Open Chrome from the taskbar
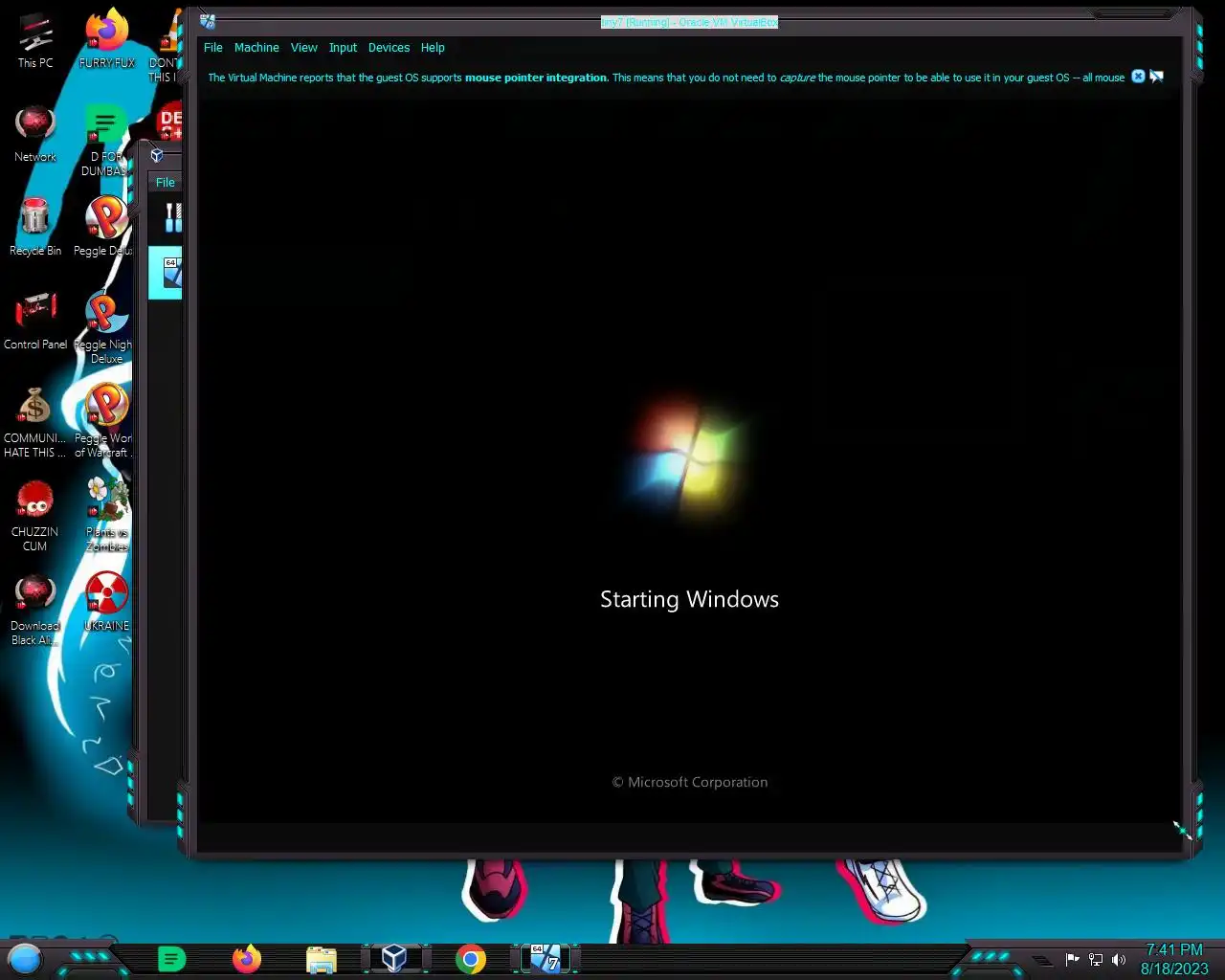The height and width of the screenshot is (980, 1225). point(471,959)
